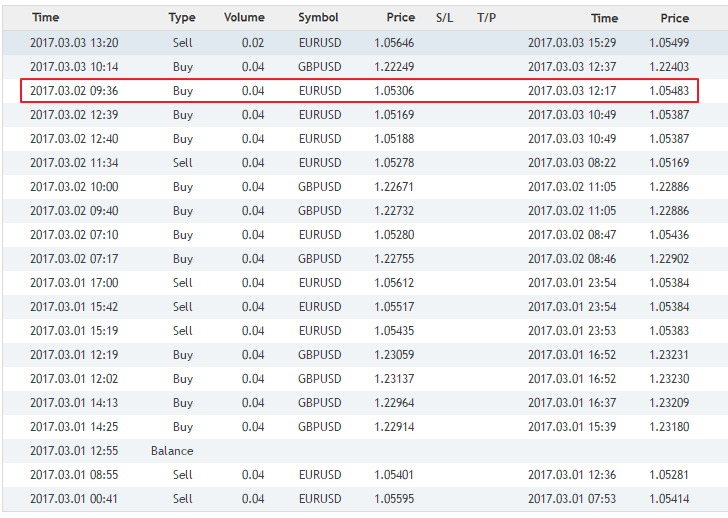Select open time 2017.03.02 12:40
This screenshot has width=728, height=518.
click(x=74, y=139)
